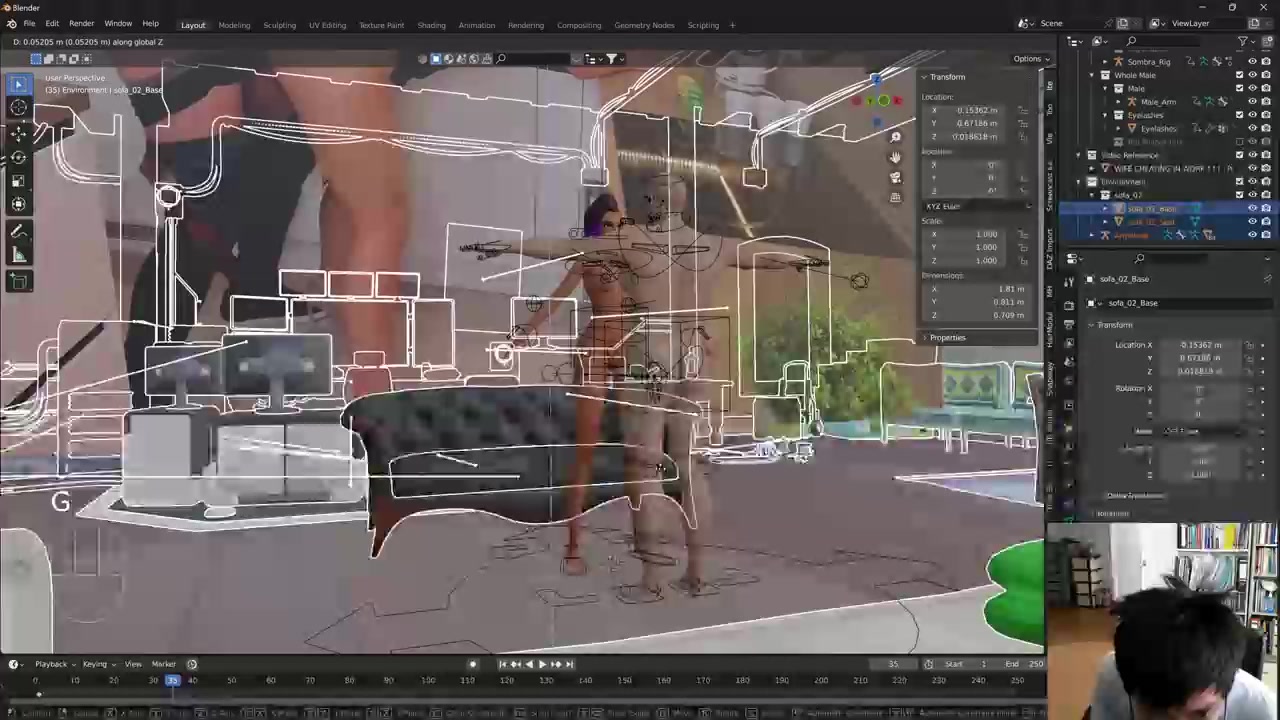Open the XYZ Euler rotation mode dropdown
Viewport: 1280px width, 720px height.
(977, 206)
